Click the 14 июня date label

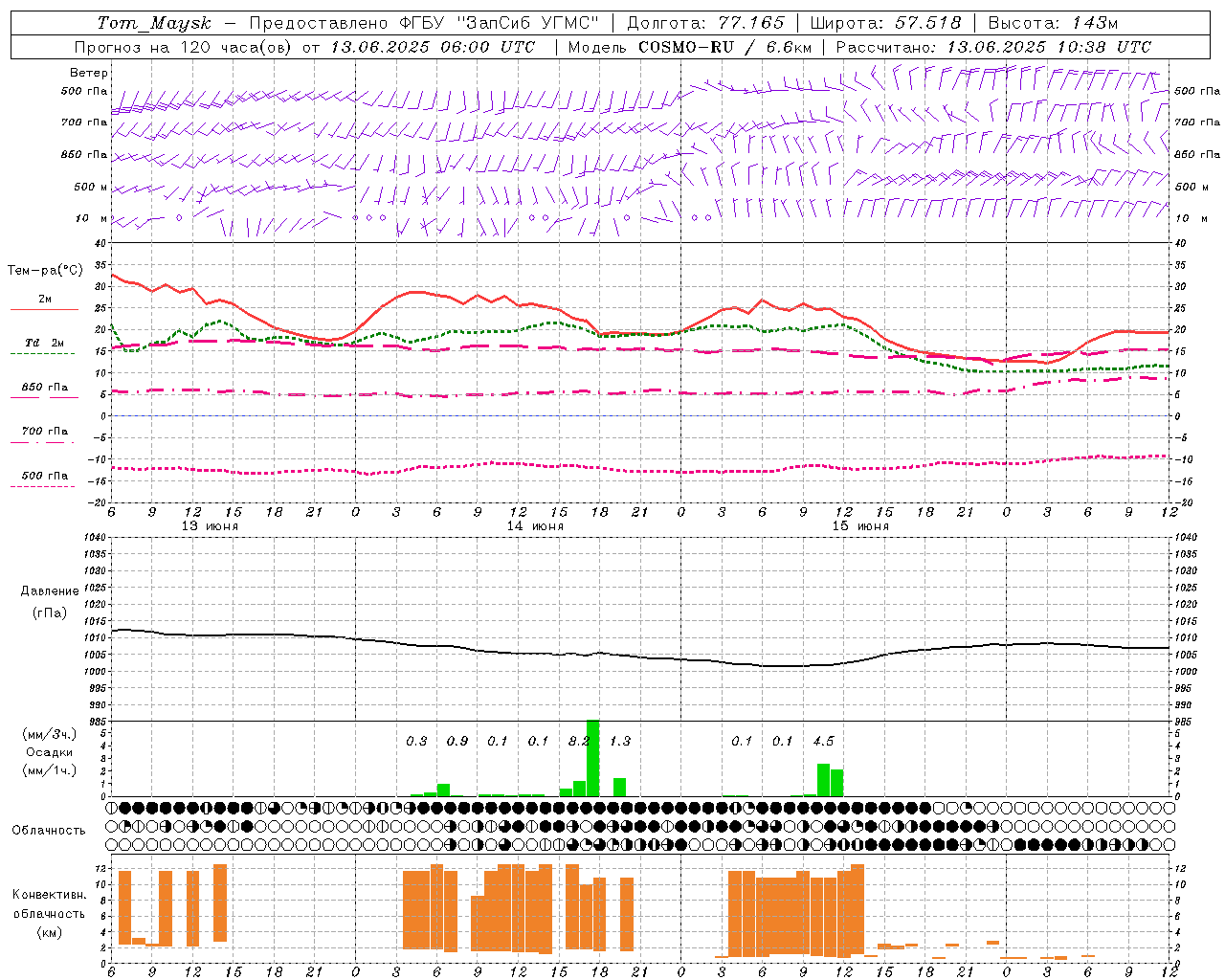535,526
